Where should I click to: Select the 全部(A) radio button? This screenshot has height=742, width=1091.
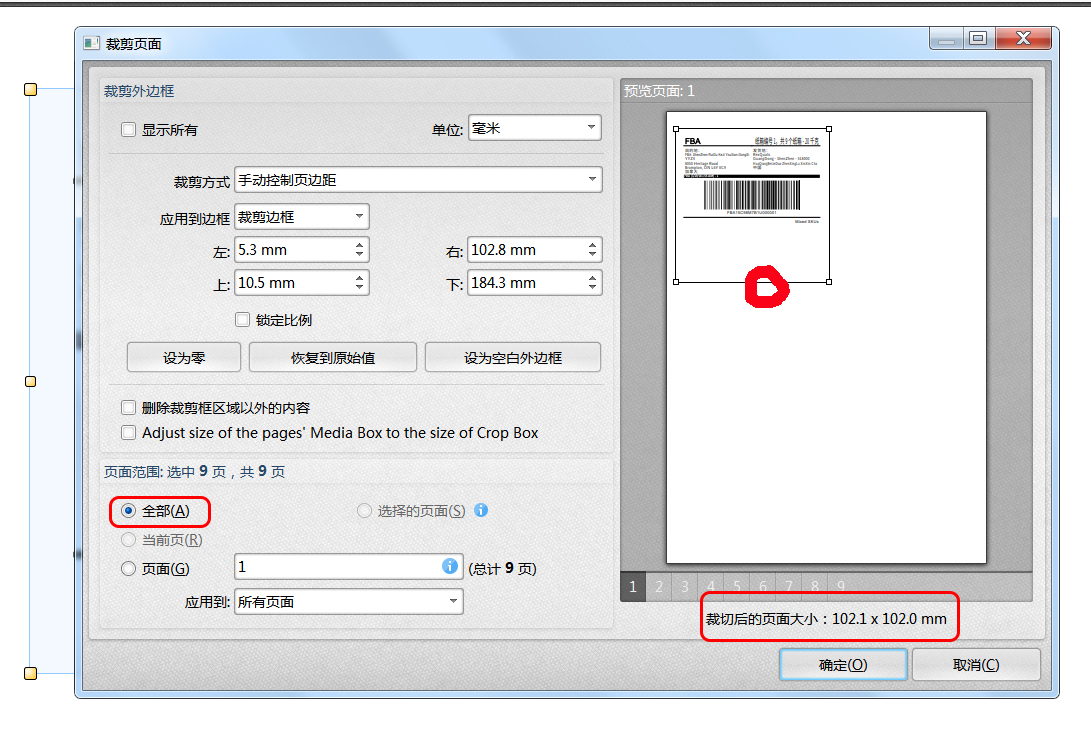[x=128, y=511]
